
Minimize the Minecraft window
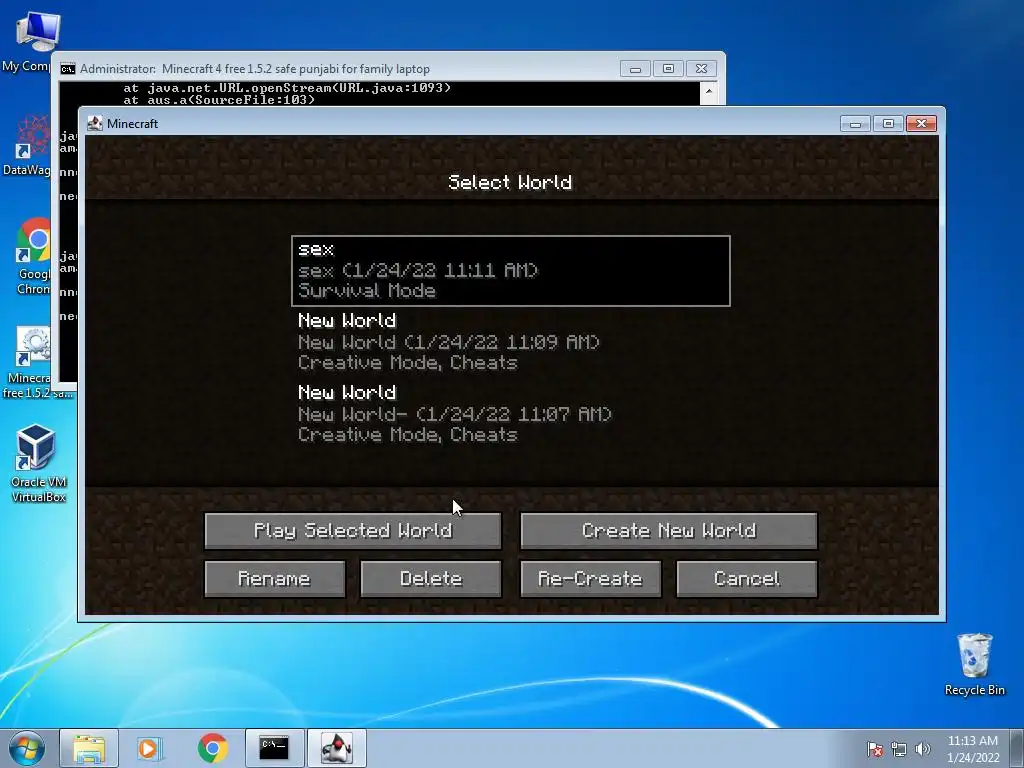(855, 123)
